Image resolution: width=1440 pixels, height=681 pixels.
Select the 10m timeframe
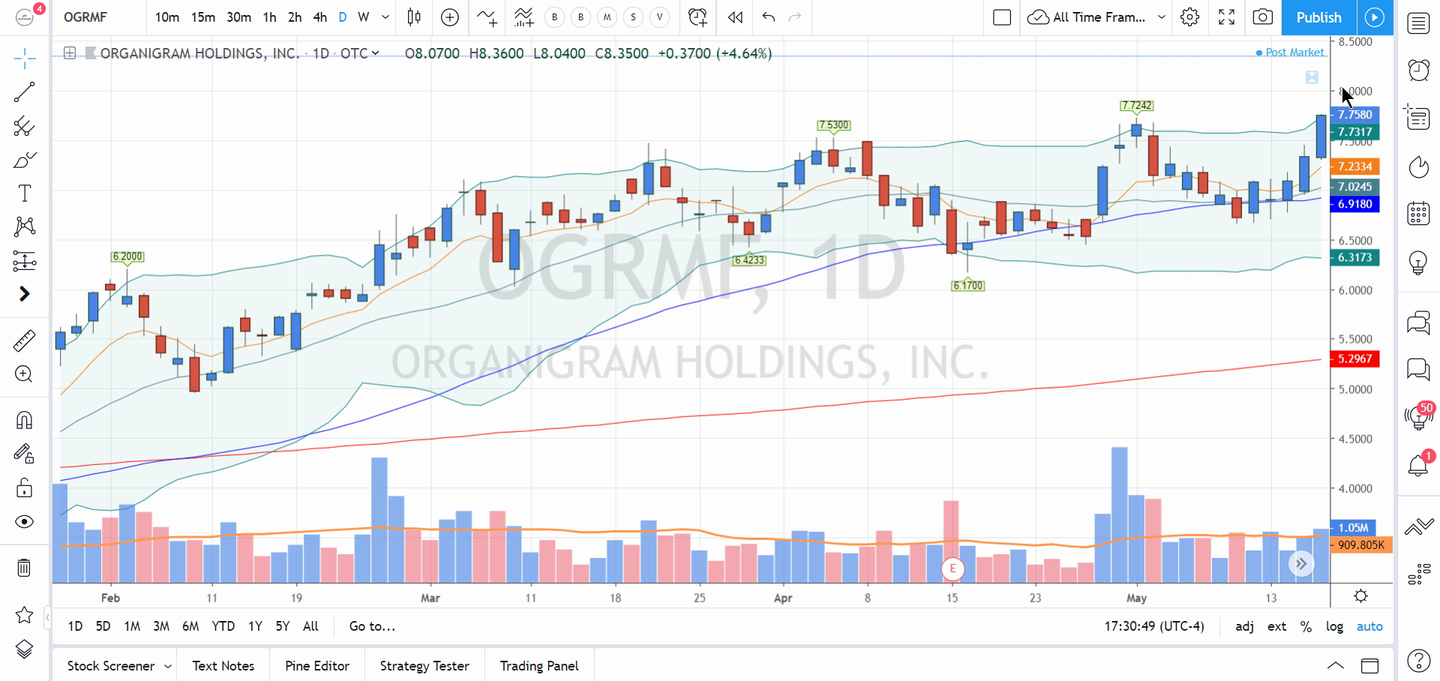coord(167,17)
